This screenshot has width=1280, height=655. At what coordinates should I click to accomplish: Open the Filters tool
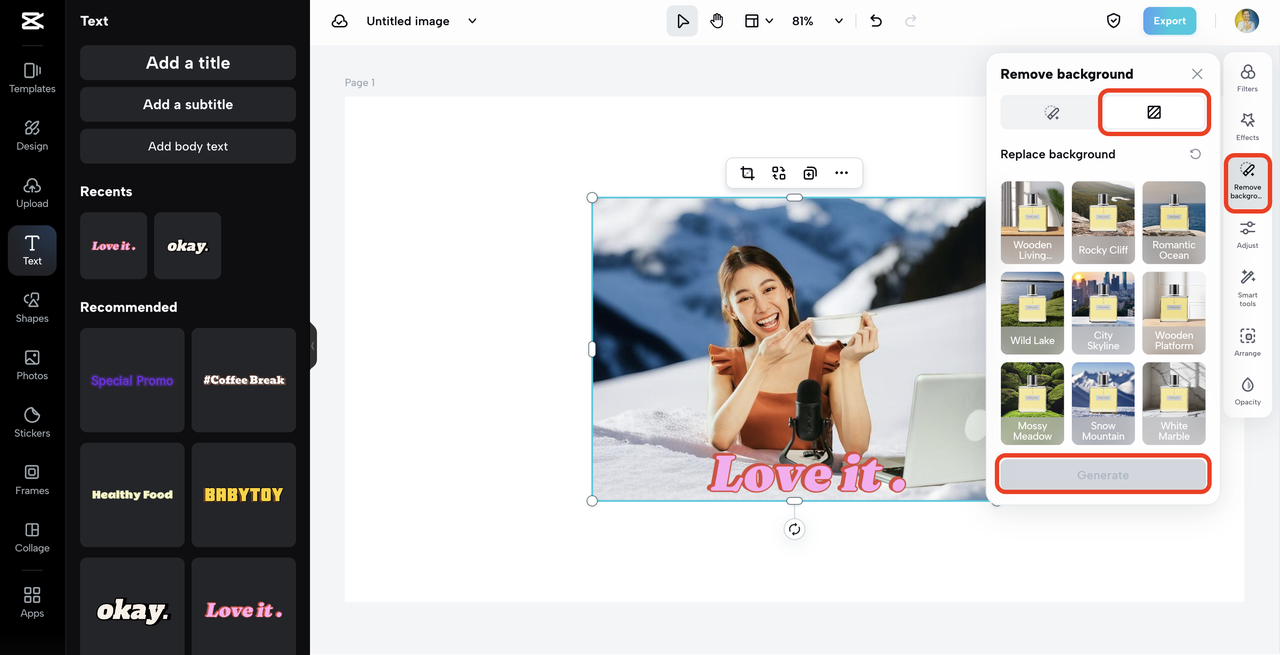(1247, 77)
